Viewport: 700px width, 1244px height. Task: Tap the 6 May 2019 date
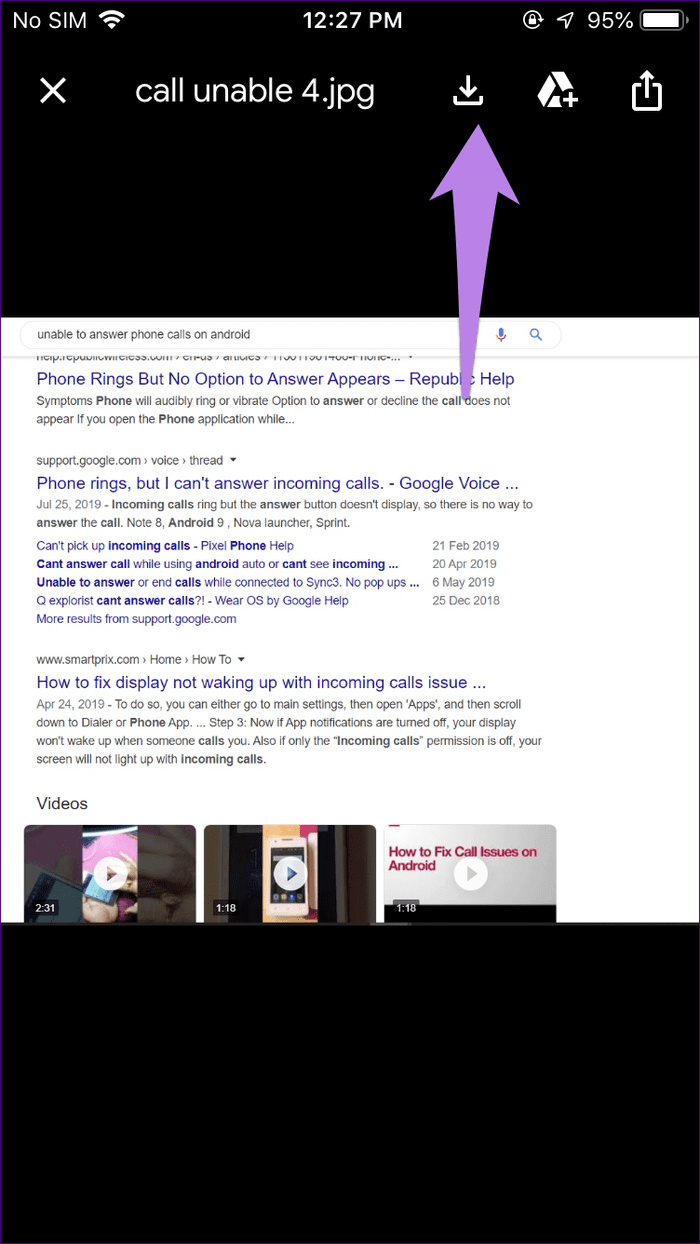pos(464,582)
